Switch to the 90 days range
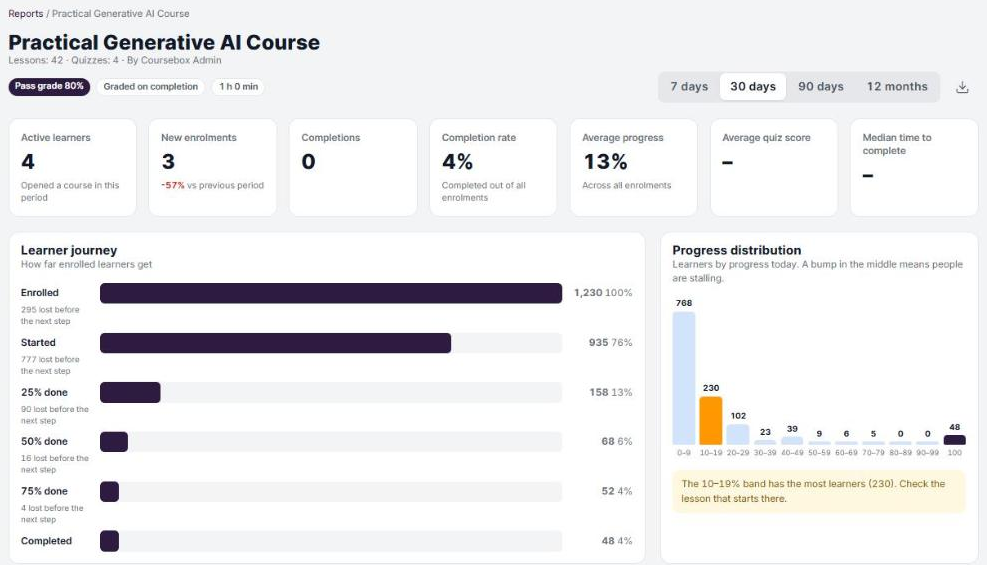The height and width of the screenshot is (565, 987). click(x=821, y=86)
